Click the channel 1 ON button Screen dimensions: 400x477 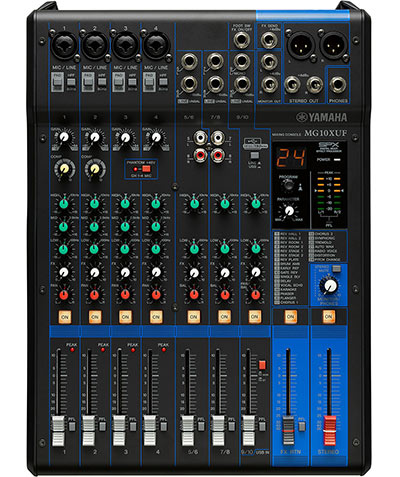click(64, 317)
